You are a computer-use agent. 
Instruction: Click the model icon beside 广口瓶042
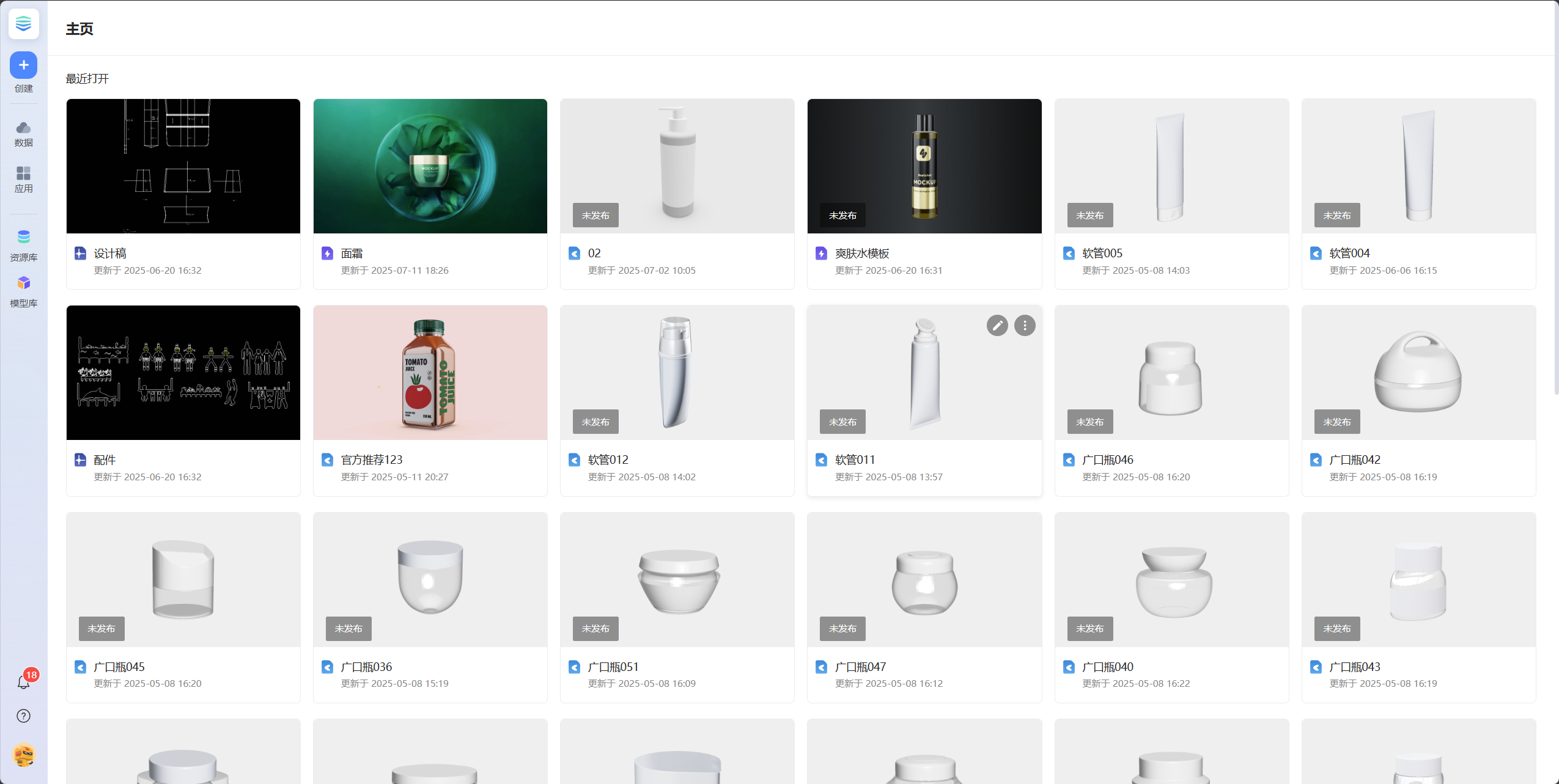[x=1316, y=460]
